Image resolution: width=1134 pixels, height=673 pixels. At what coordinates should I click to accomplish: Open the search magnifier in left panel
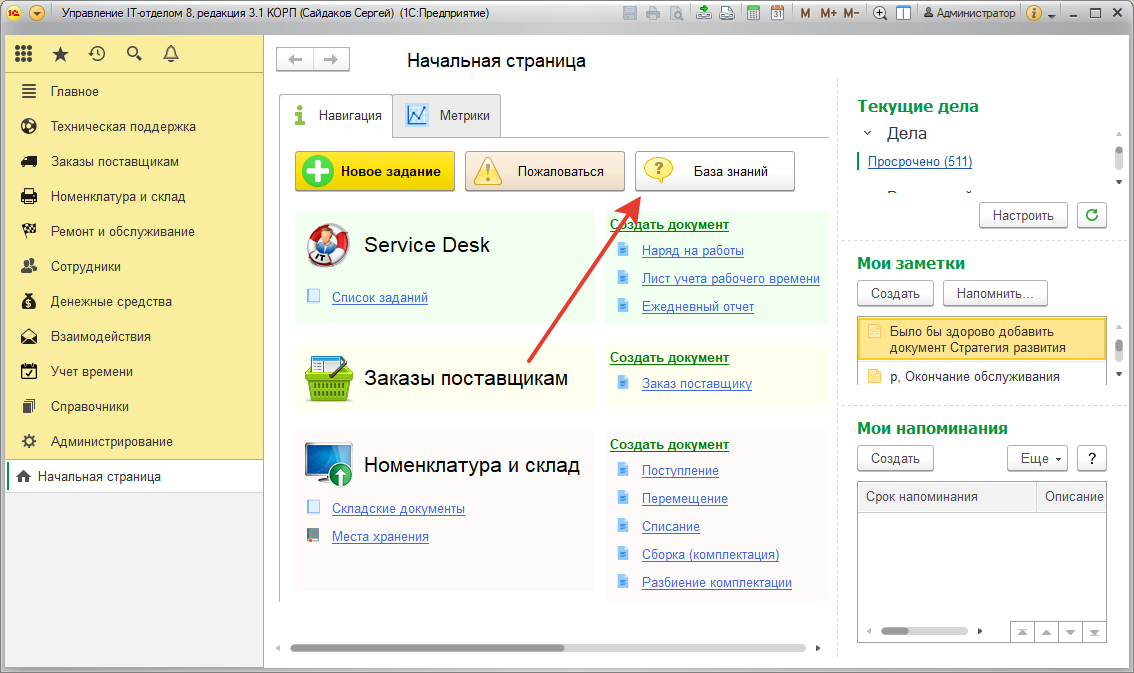point(134,53)
